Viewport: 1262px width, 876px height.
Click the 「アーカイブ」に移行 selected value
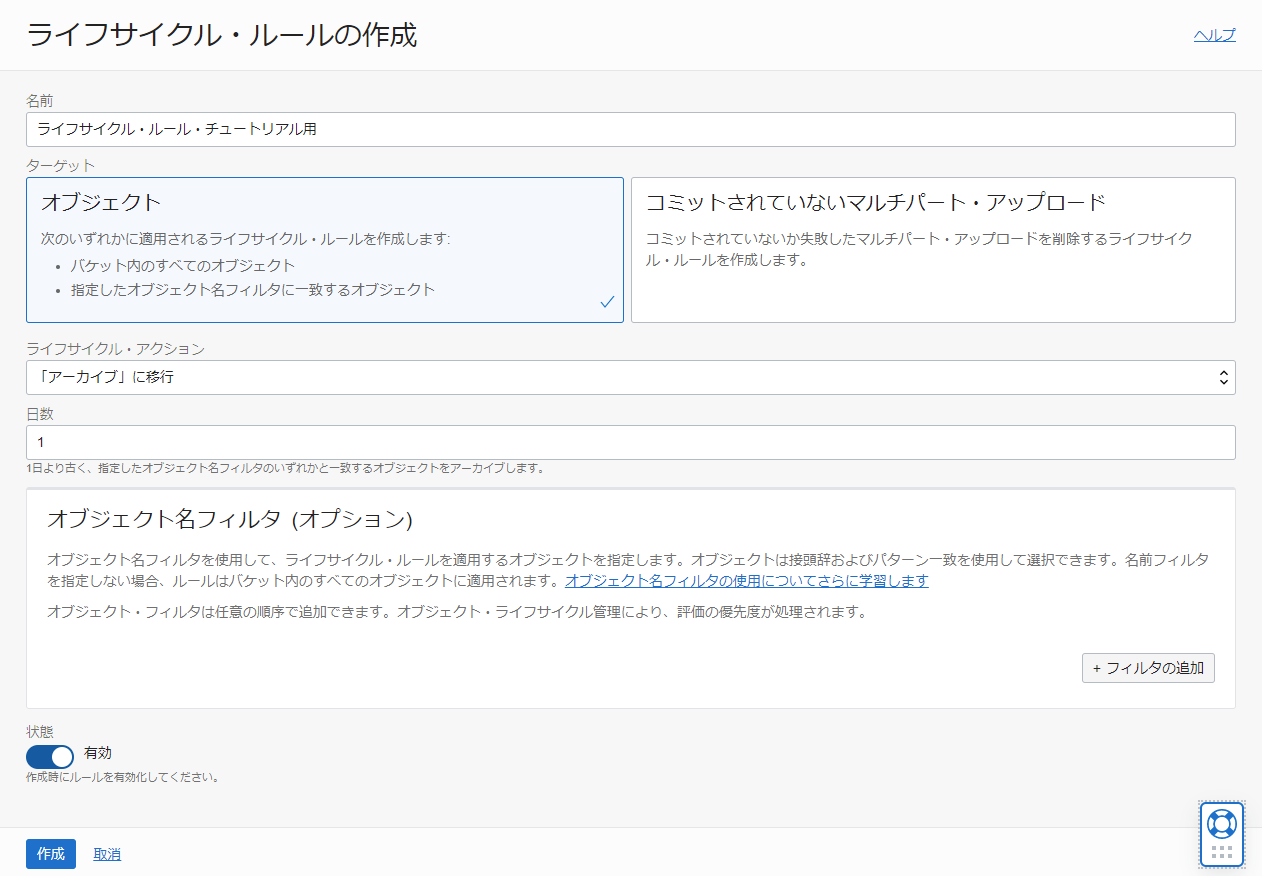click(100, 377)
